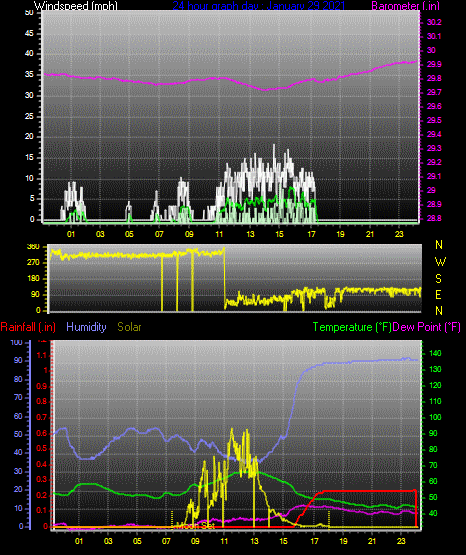466x555 pixels.
Task: Click the '28.9' barometer axis value
Action: pyautogui.click(x=434, y=205)
